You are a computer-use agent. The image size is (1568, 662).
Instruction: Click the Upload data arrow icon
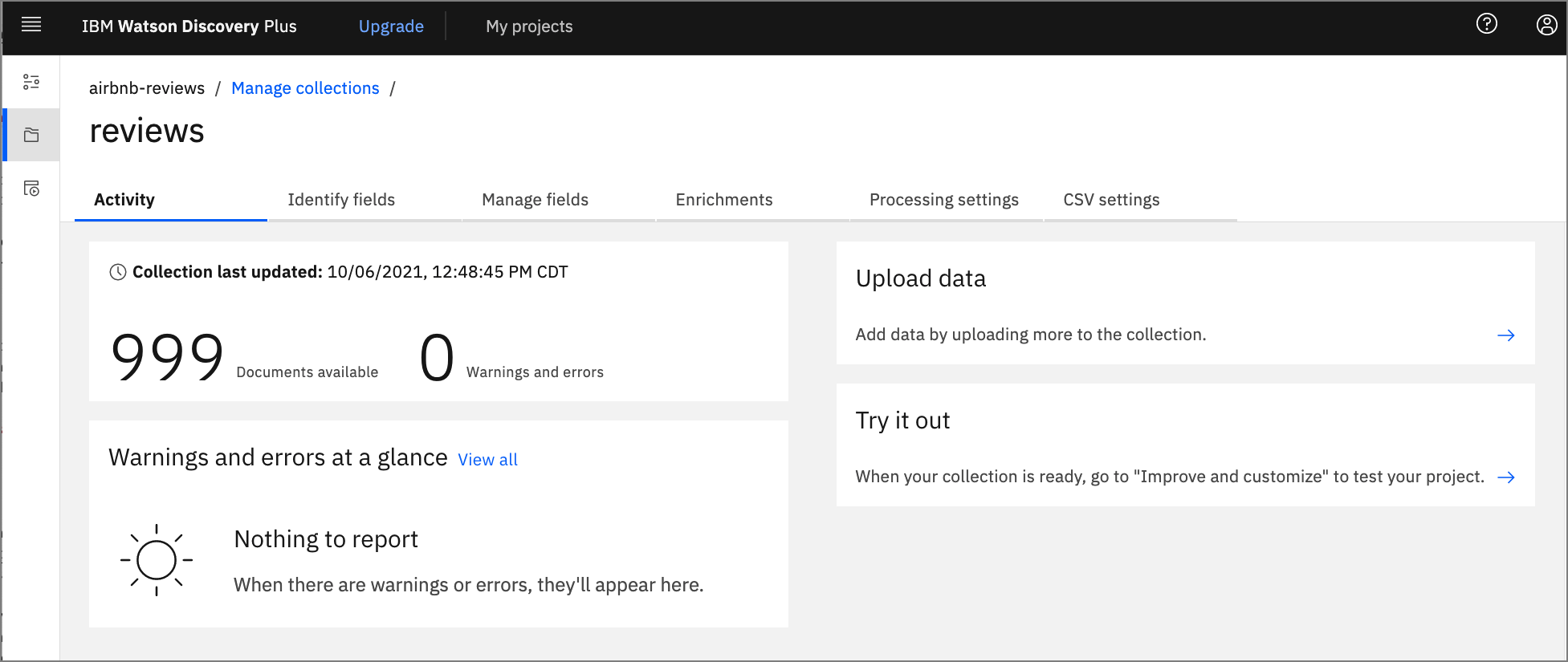coord(1505,335)
